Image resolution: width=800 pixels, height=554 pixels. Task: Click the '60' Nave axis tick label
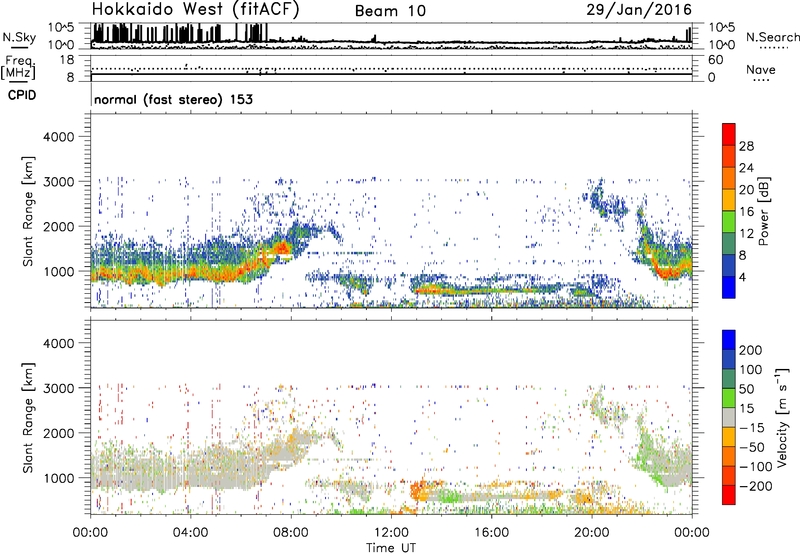click(715, 60)
